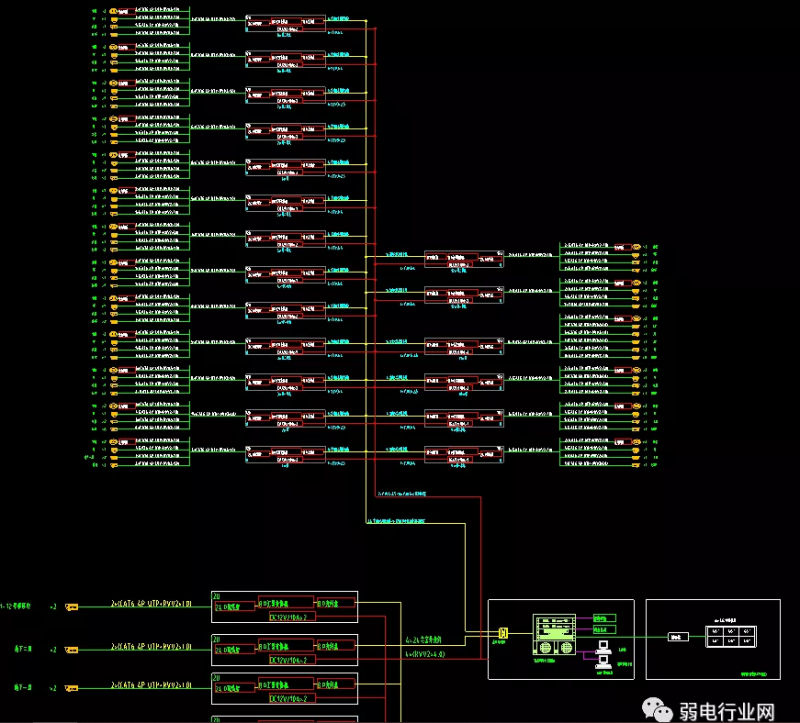Click the camera symbol on the 1~12号楼梯间 row
The height and width of the screenshot is (723, 800).
point(71,607)
